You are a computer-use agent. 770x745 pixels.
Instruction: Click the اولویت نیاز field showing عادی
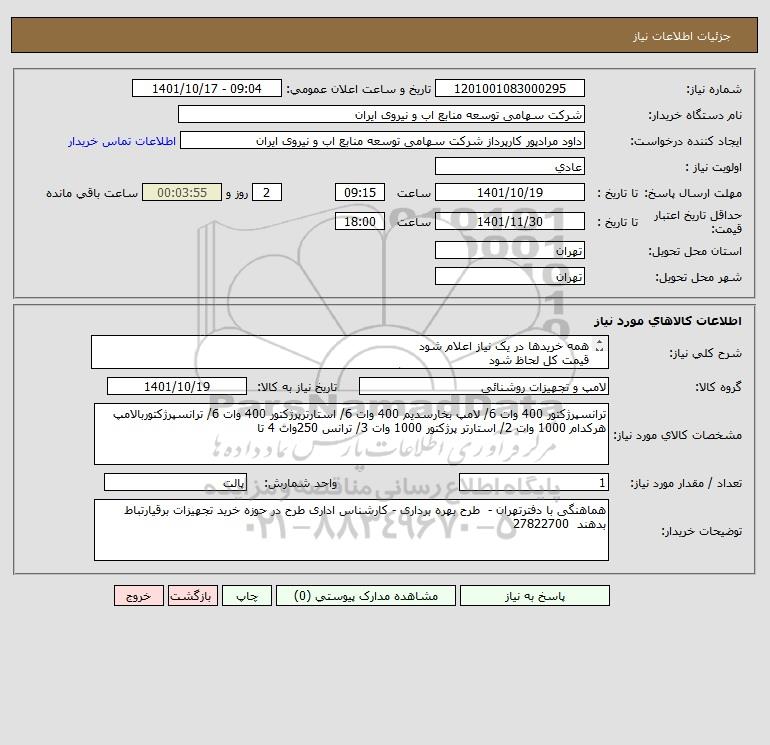click(510, 166)
